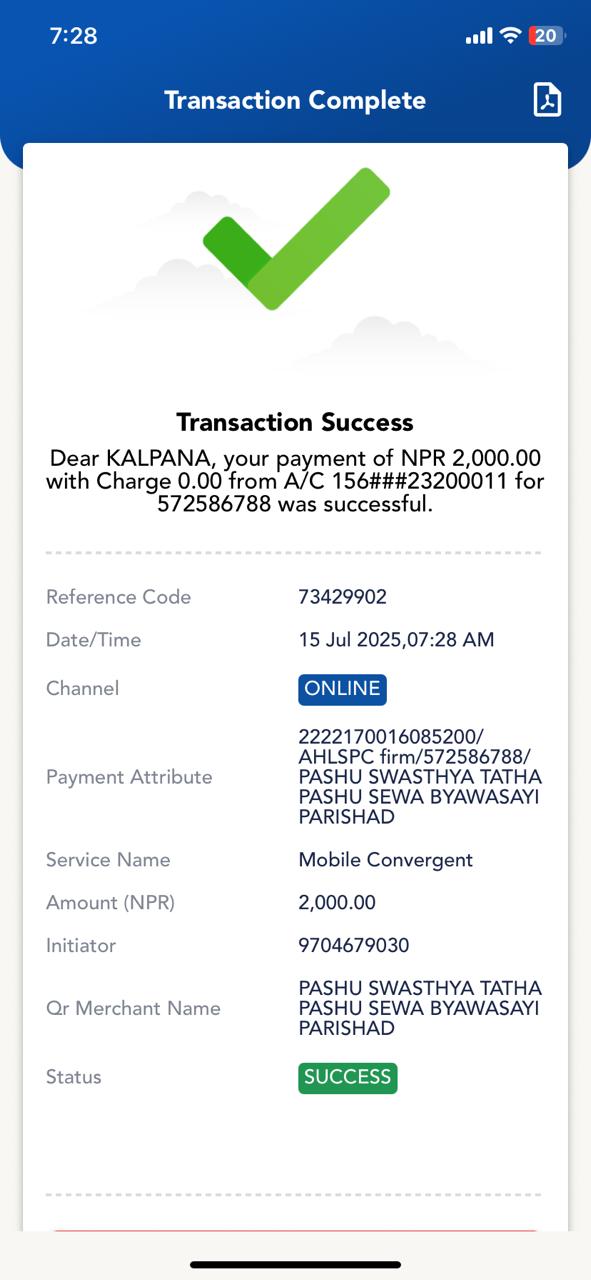
Task: Tap the Mobile Convergent service name
Action: point(385,860)
